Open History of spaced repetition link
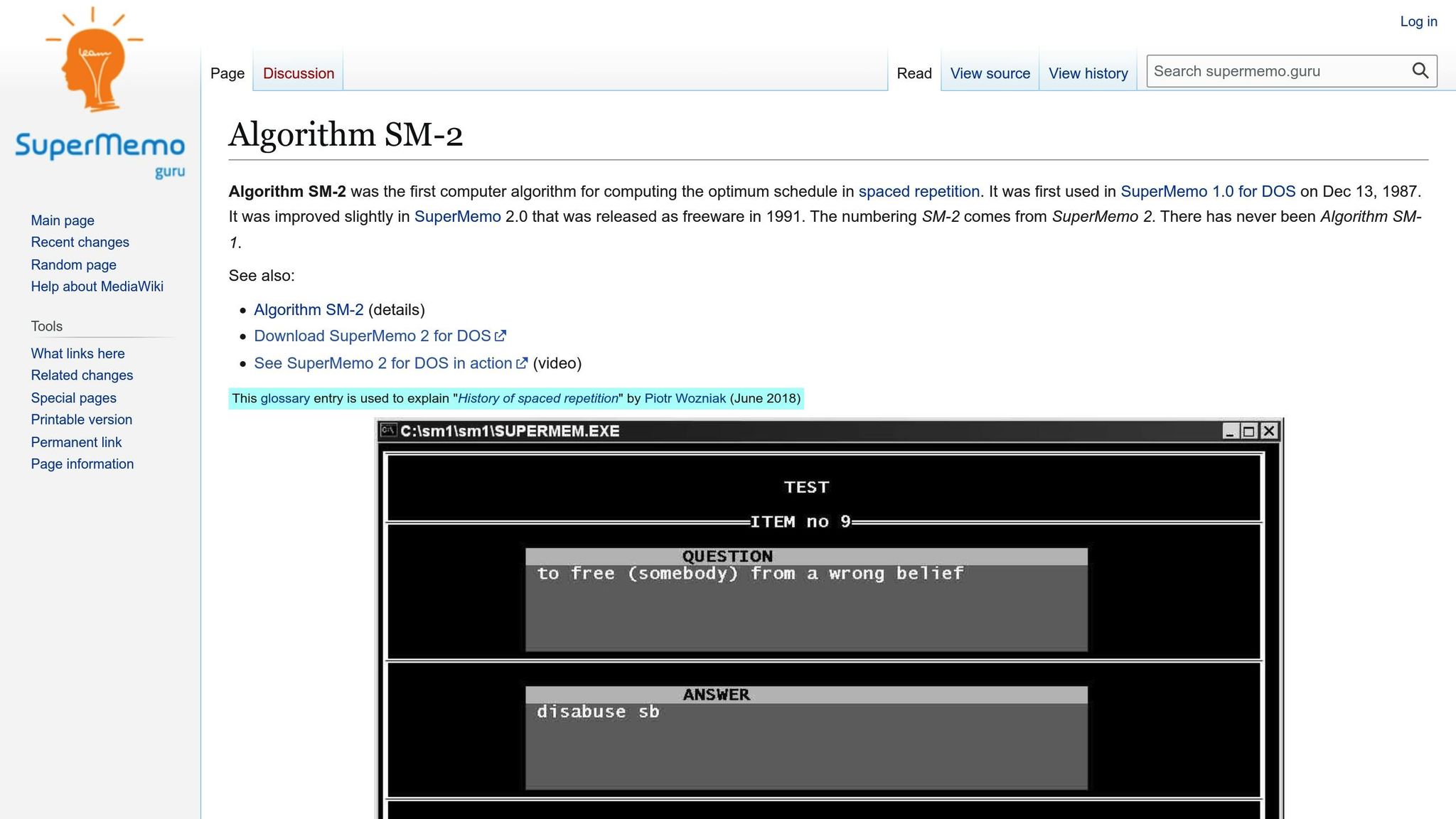 tap(538, 398)
